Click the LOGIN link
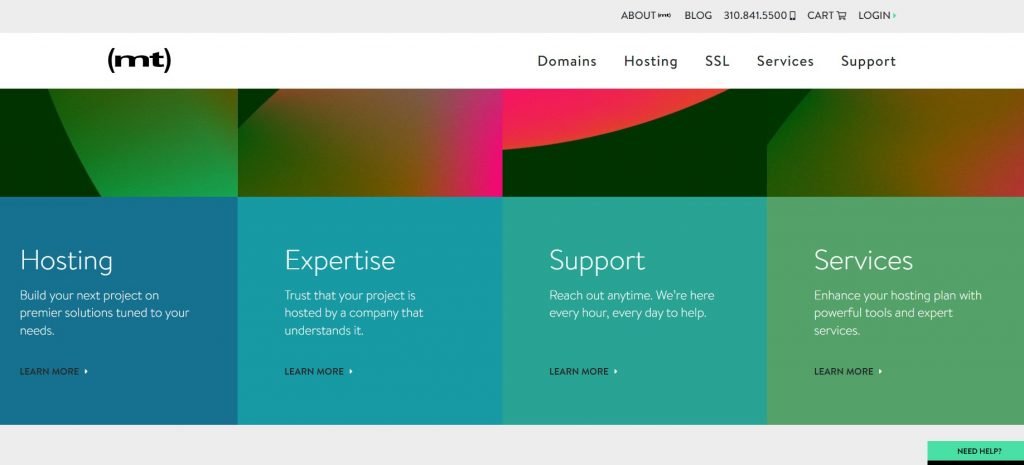The height and width of the screenshot is (465, 1024). click(873, 16)
